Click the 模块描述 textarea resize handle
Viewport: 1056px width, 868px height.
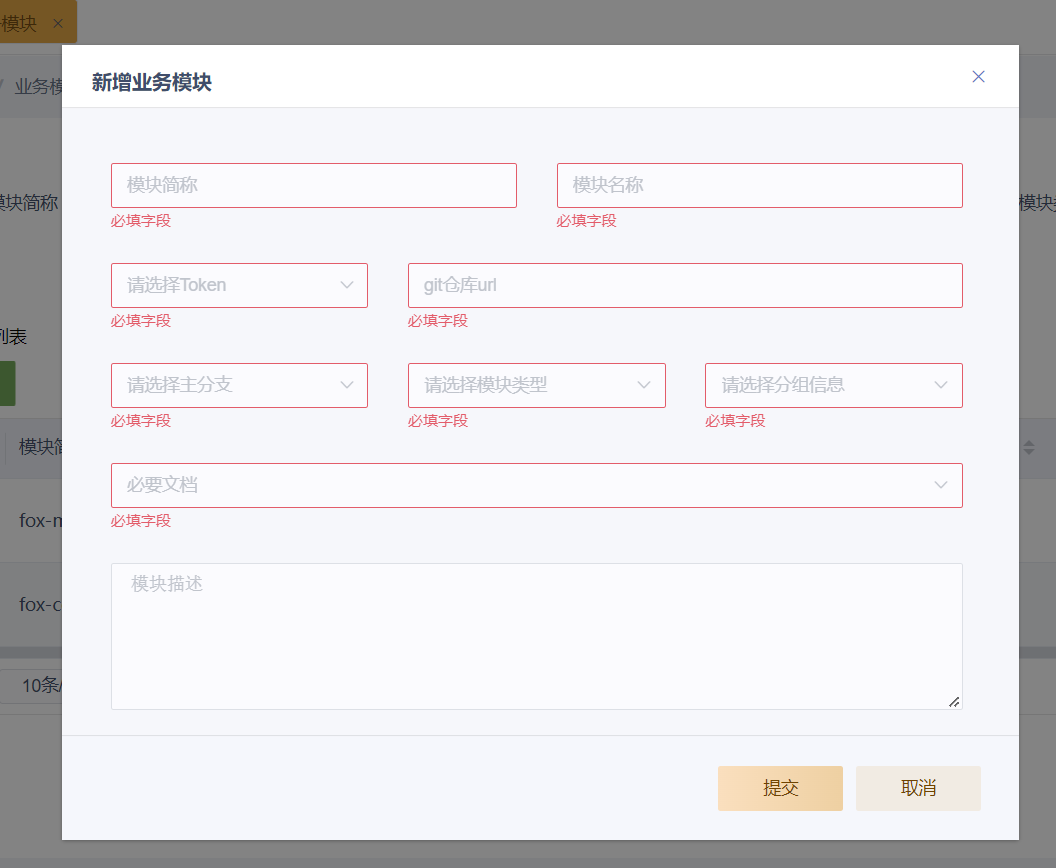(954, 702)
